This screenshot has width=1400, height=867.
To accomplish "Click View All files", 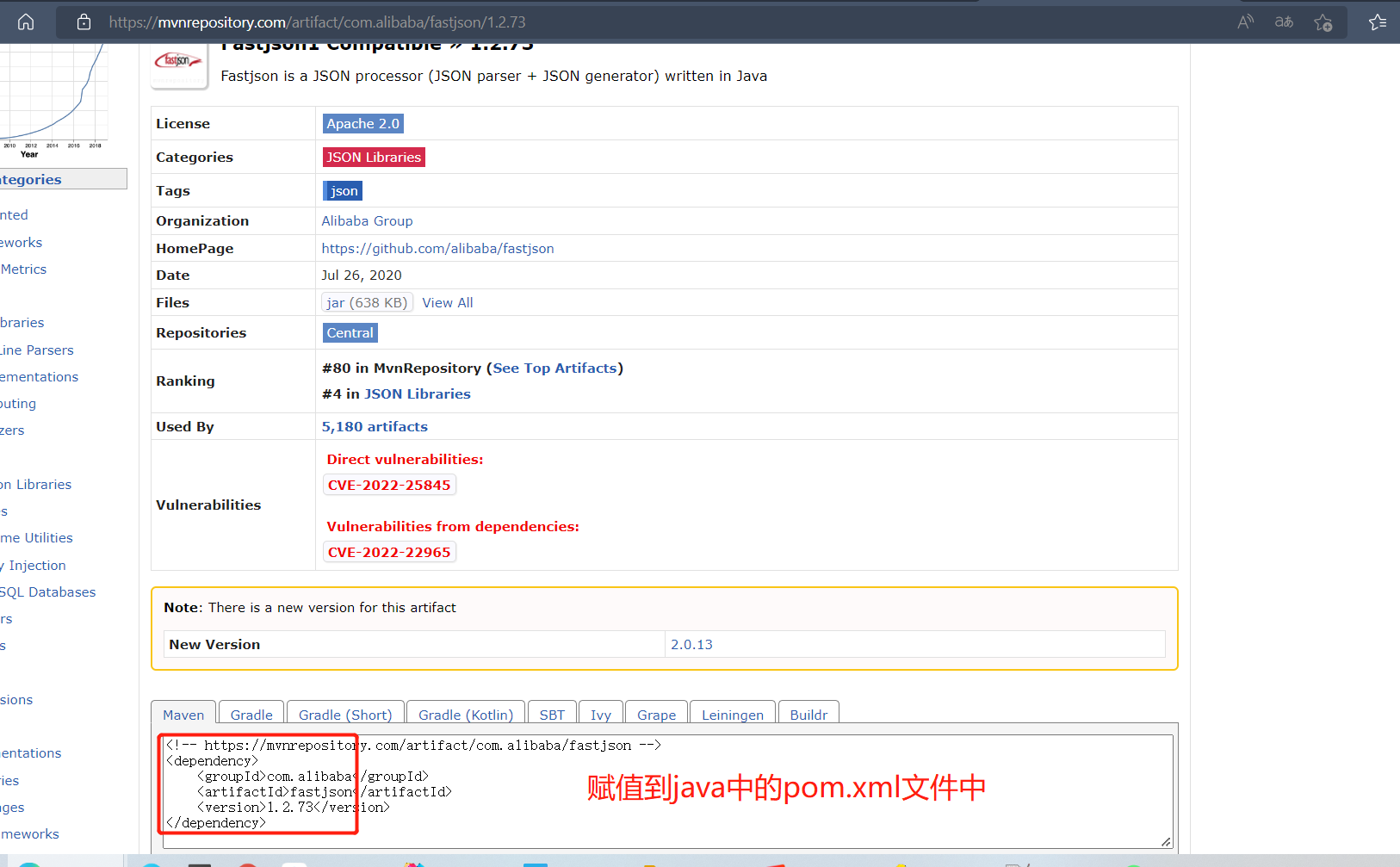I will click(448, 303).
